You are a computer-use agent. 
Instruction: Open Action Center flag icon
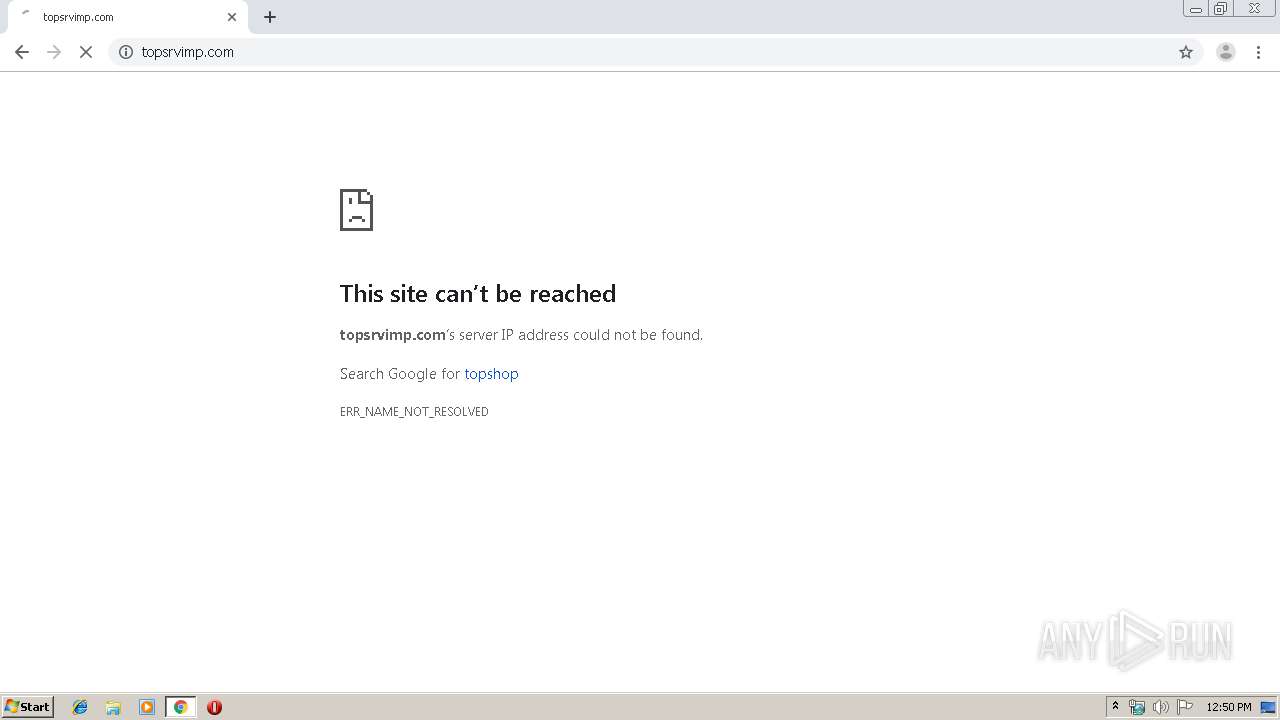click(1185, 707)
